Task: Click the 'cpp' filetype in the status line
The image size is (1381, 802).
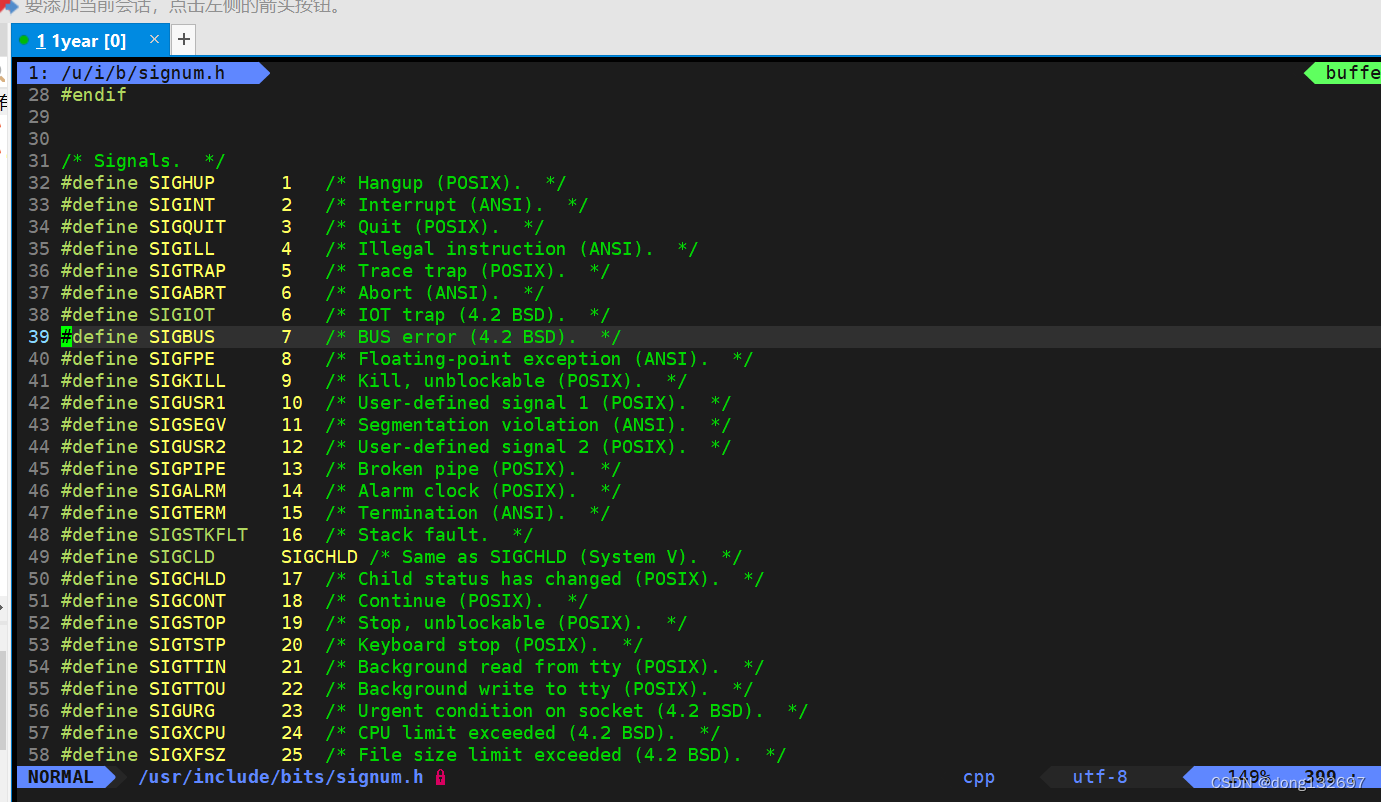Action: [979, 777]
